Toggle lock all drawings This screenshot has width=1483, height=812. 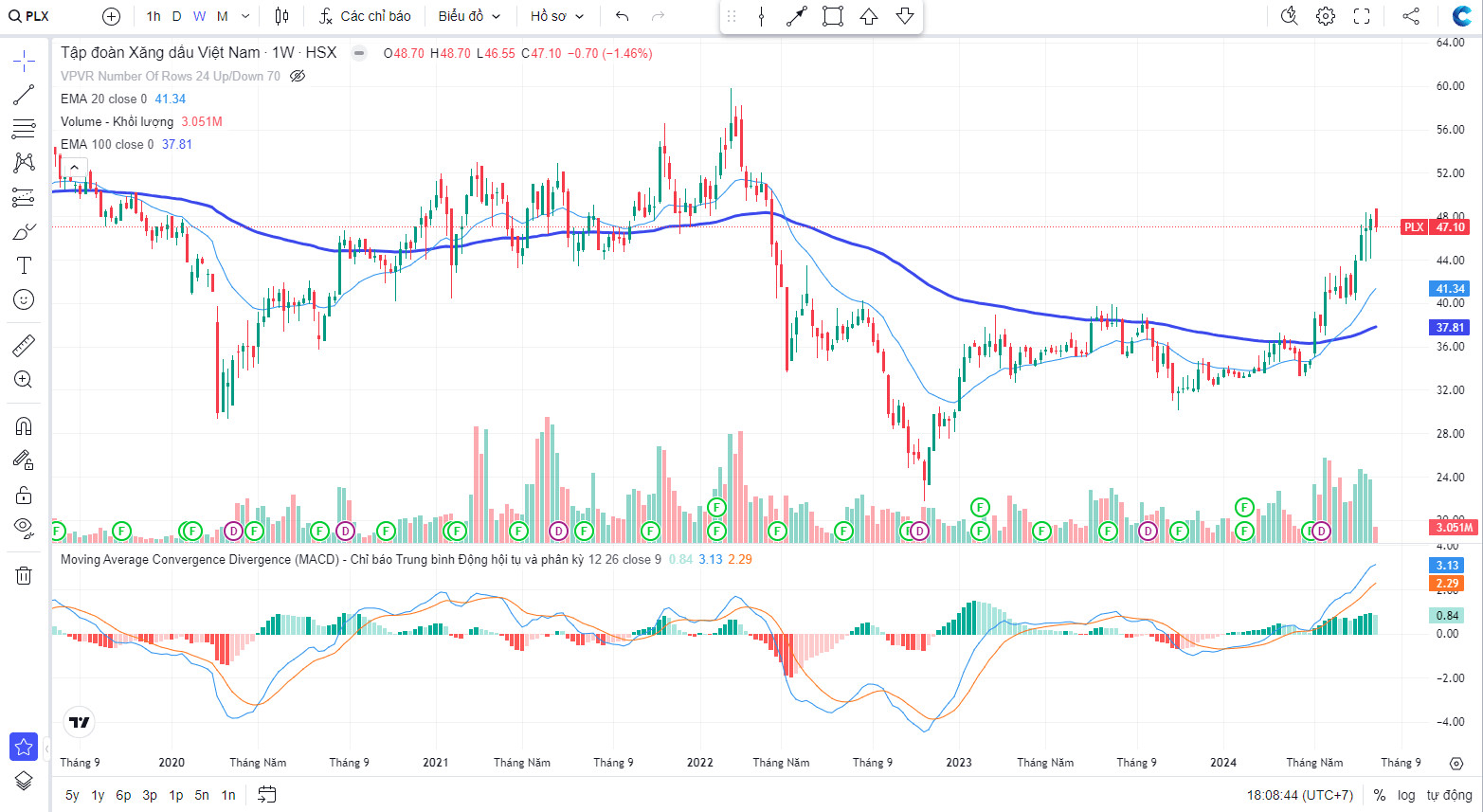coord(24,495)
